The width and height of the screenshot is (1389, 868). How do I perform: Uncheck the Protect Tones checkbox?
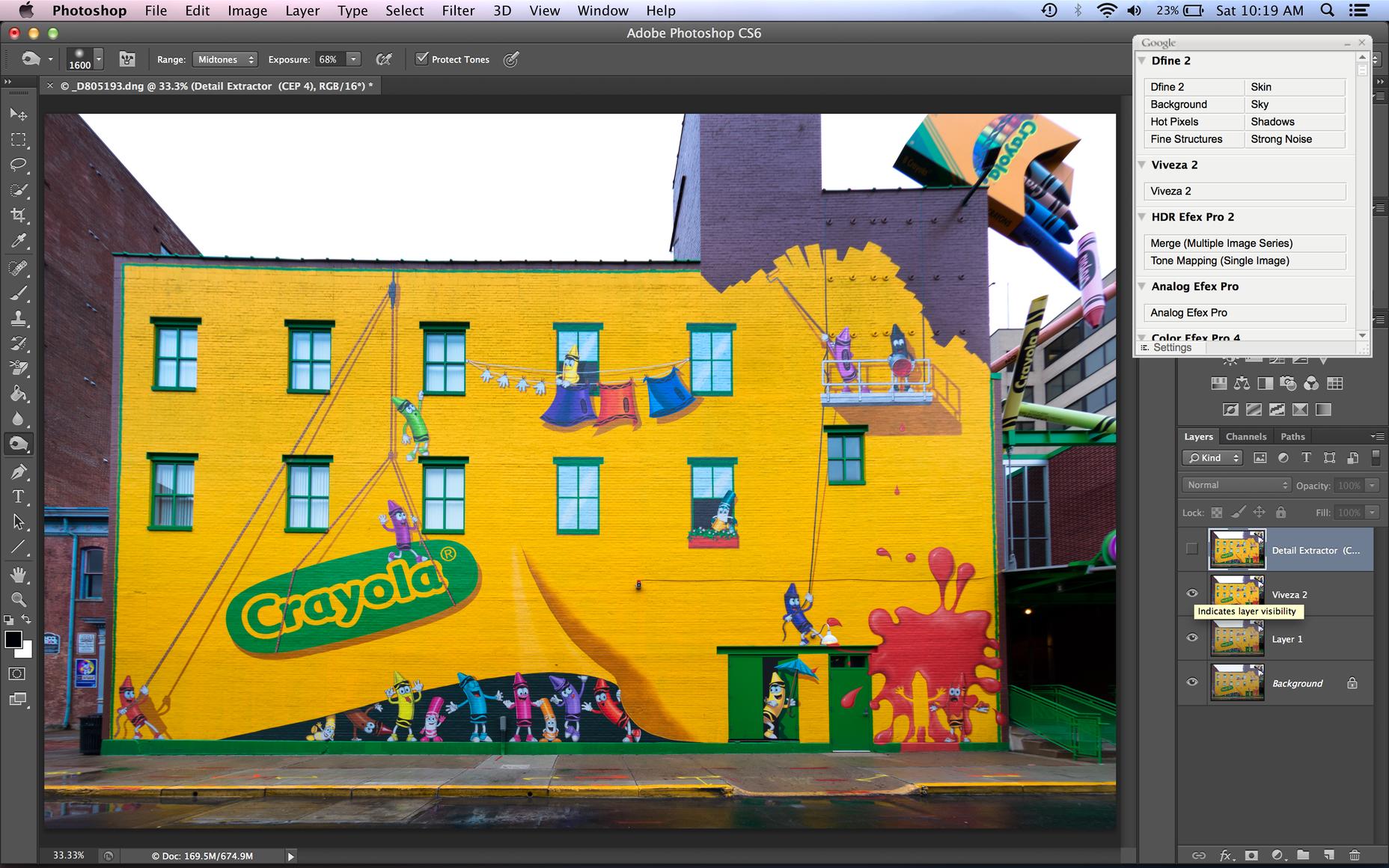tap(422, 58)
